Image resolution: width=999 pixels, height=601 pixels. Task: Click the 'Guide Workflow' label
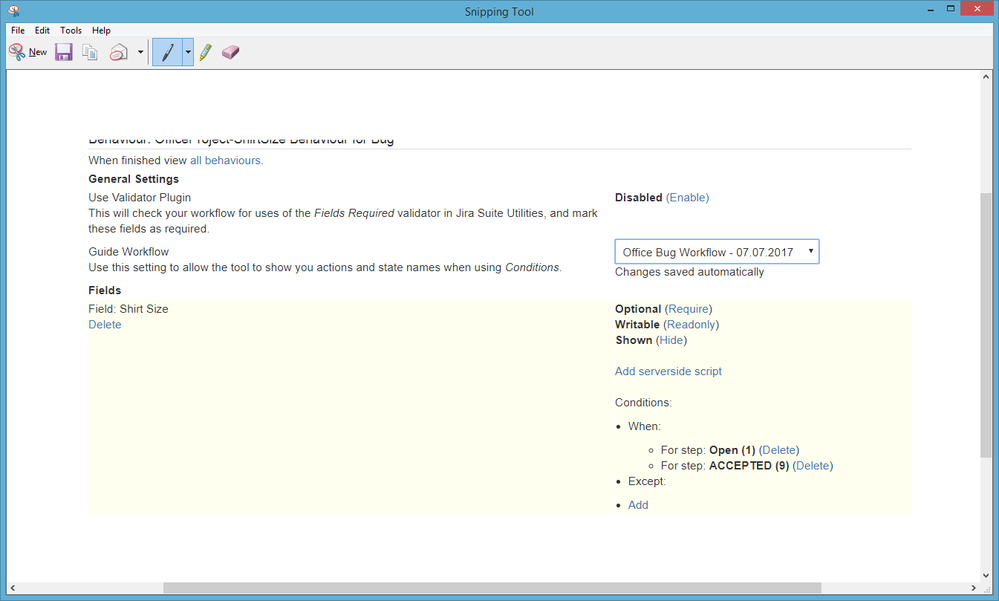pos(128,252)
